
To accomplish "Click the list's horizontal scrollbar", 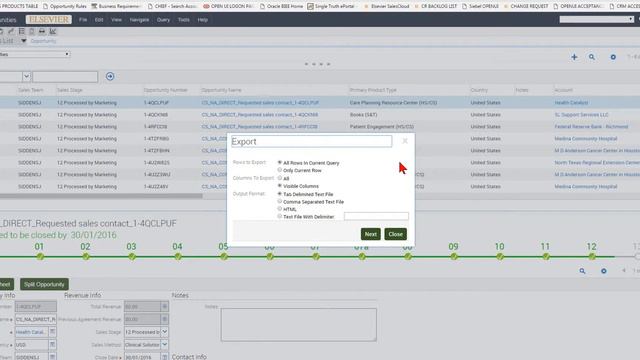I will coord(101,196).
